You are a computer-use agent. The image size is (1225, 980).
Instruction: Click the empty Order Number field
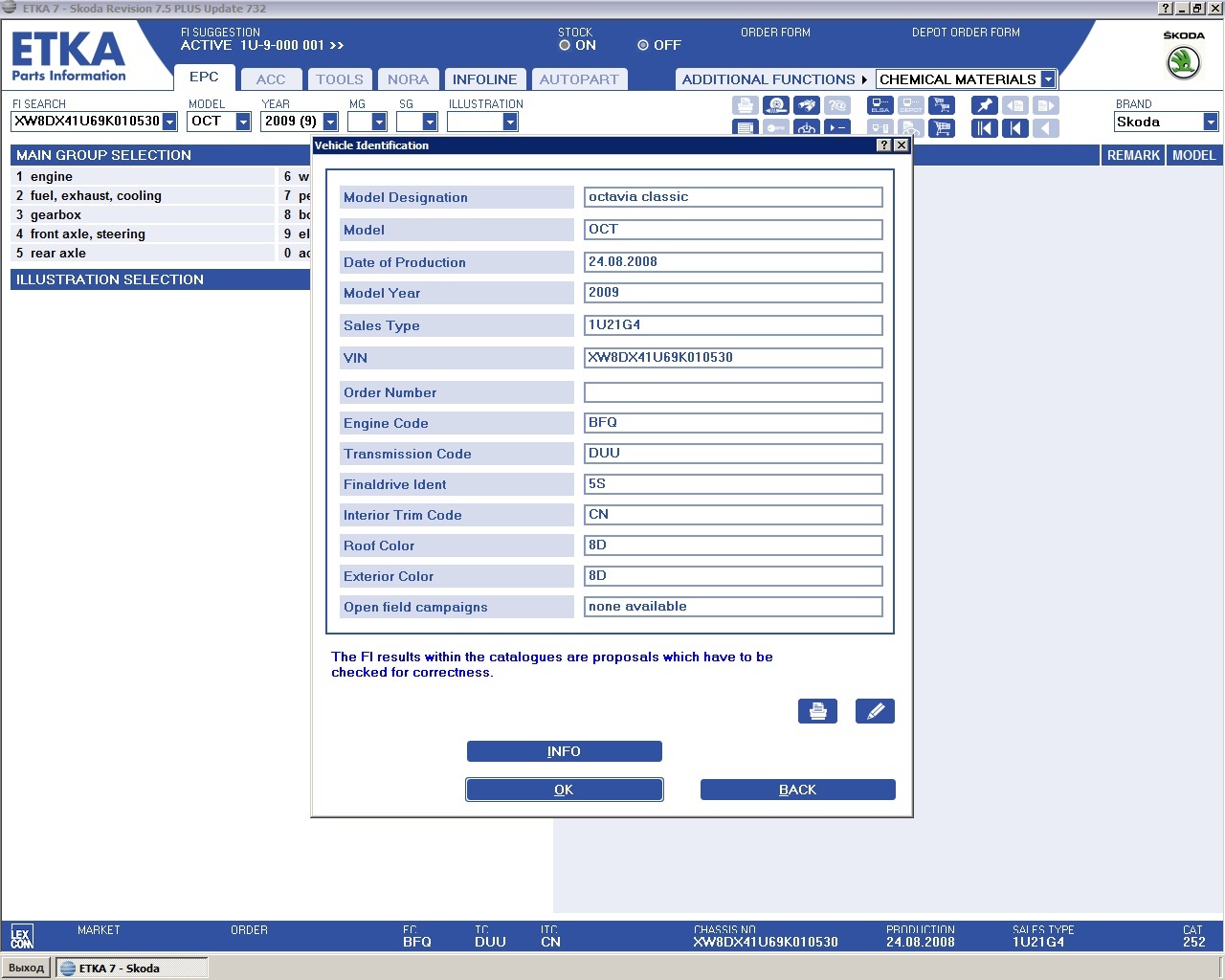pyautogui.click(x=733, y=392)
